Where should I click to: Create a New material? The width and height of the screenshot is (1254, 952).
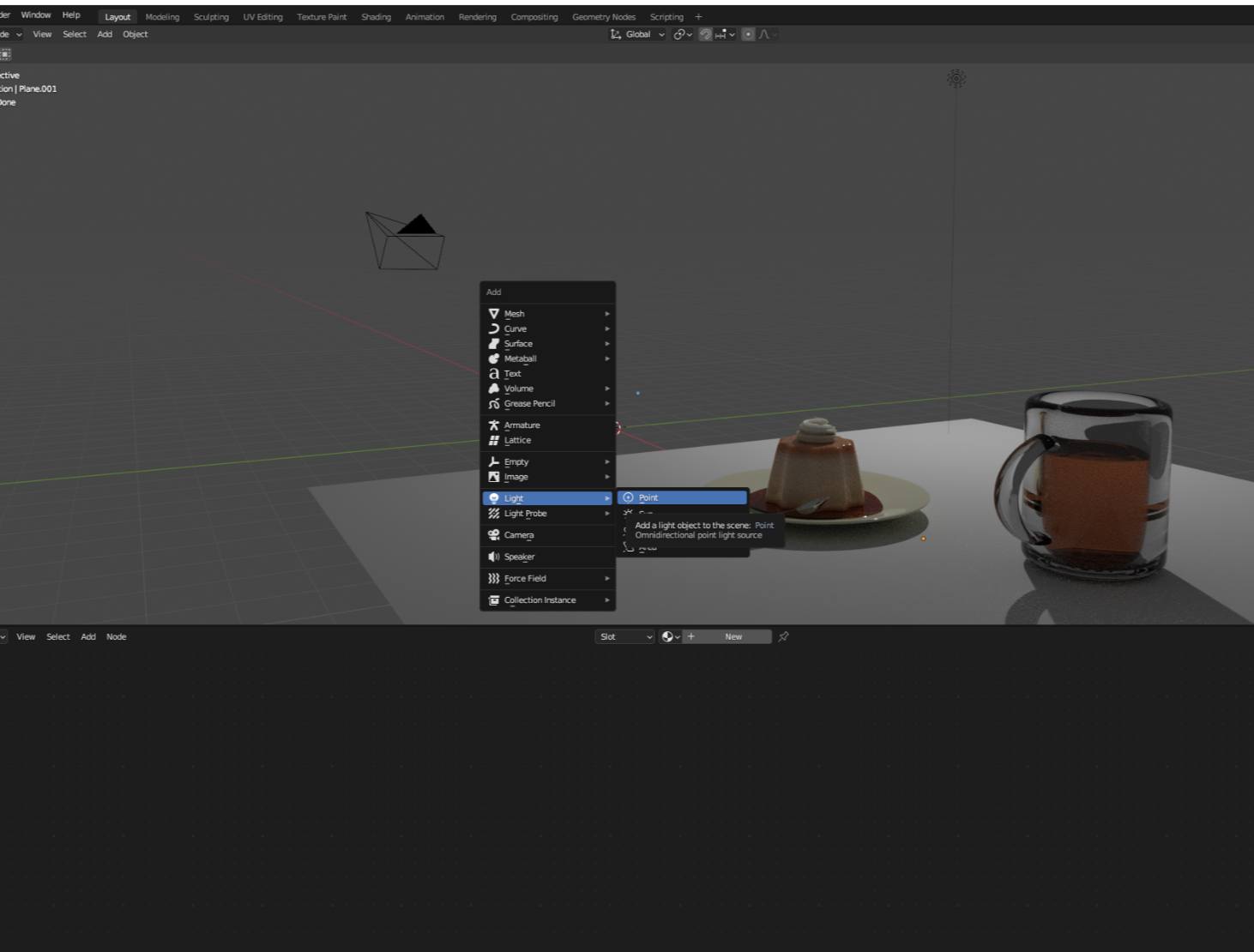(x=727, y=636)
